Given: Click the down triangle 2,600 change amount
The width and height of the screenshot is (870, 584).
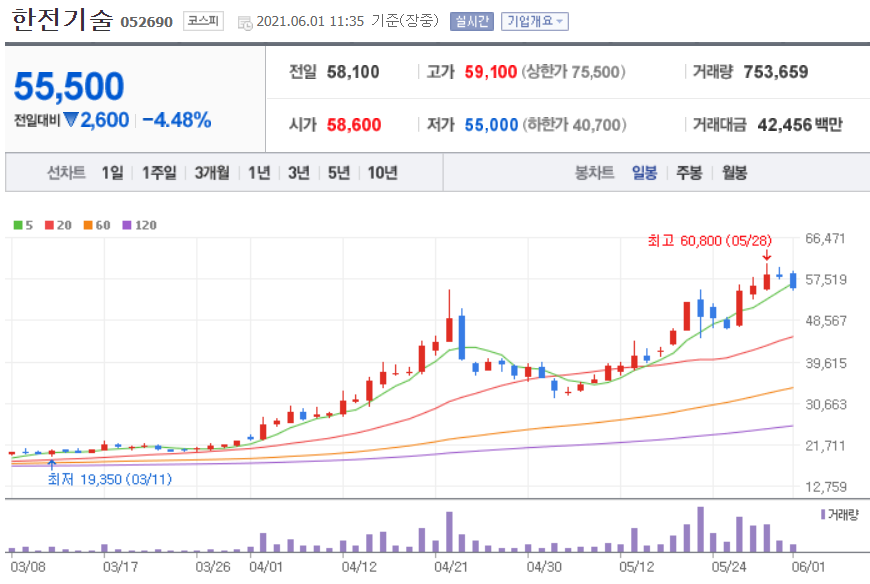Looking at the screenshot, I should tap(96, 120).
